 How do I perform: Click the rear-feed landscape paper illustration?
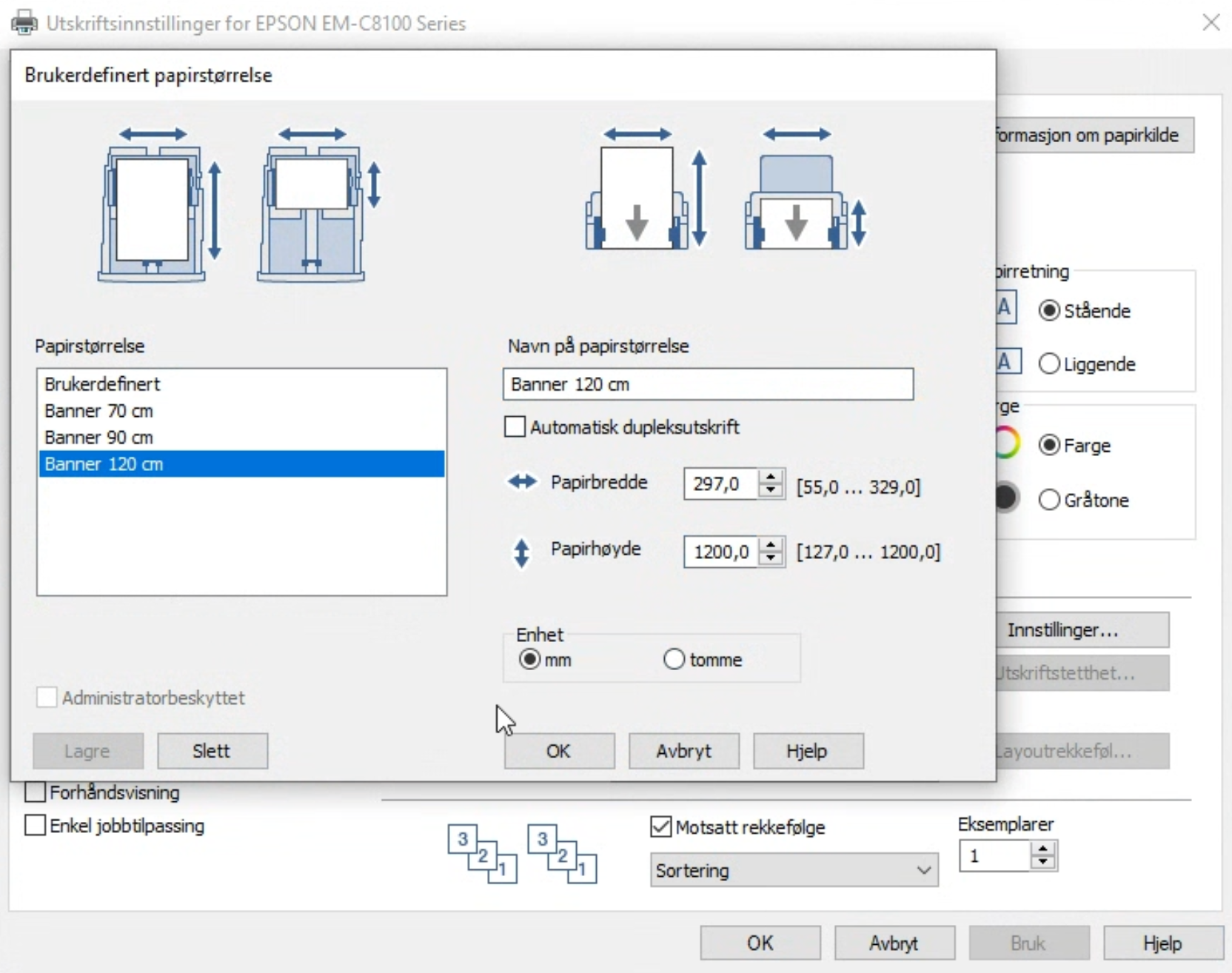[x=806, y=188]
